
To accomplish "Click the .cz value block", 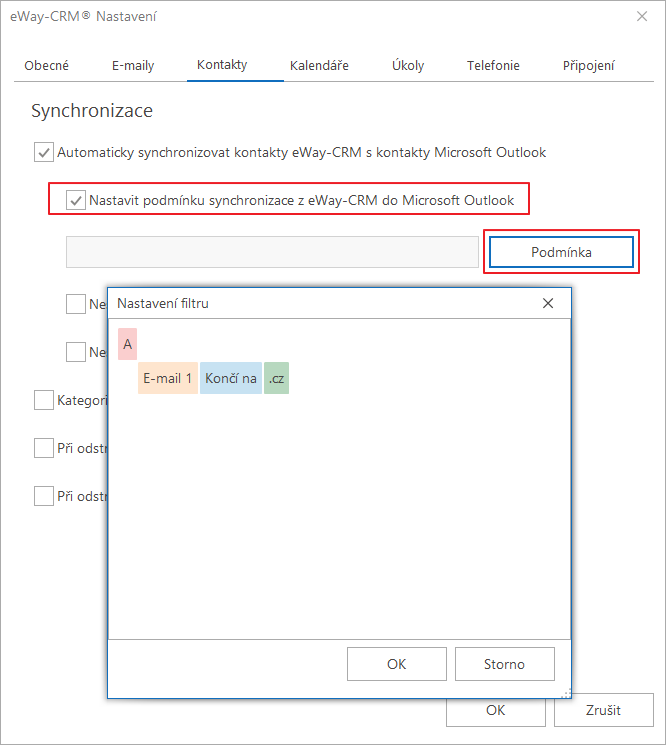I will 276,378.
